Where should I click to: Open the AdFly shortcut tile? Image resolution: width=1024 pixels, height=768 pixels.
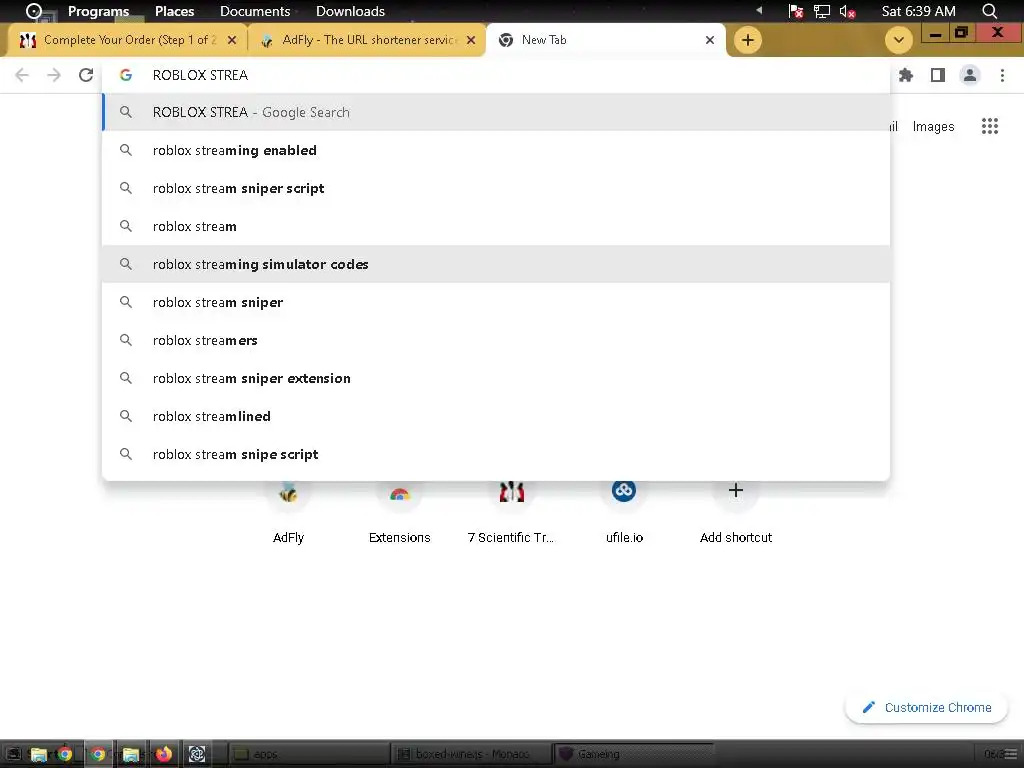point(288,513)
